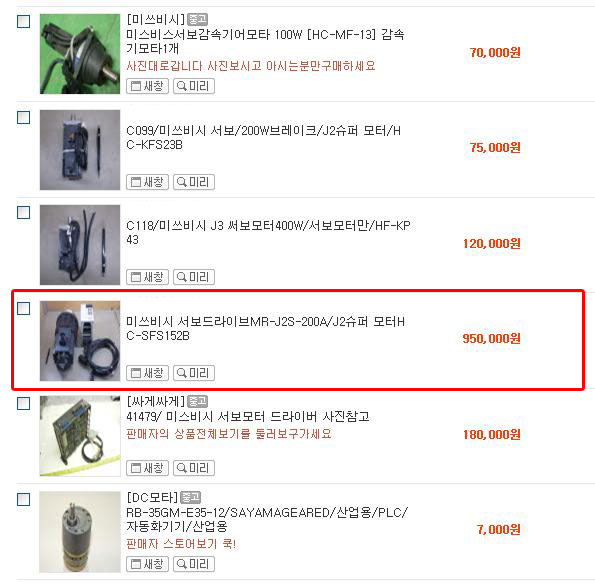Open the circuit board servo driver thumbnail
The image size is (595, 585).
pyautogui.click(x=80, y=436)
